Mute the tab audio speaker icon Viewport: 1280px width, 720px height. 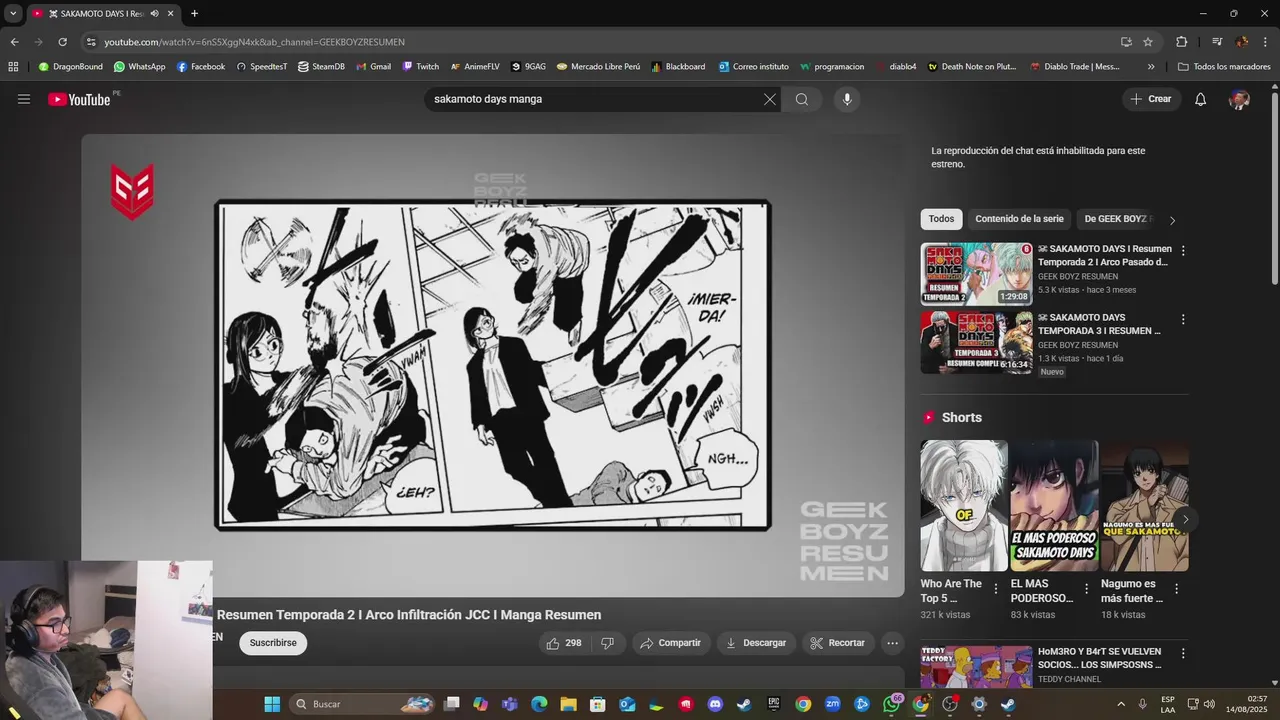point(154,14)
